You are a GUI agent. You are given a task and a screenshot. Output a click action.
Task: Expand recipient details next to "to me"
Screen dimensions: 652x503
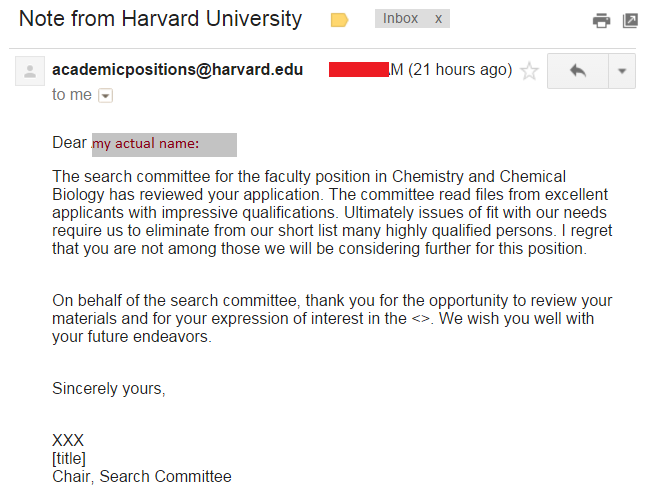pos(105,96)
